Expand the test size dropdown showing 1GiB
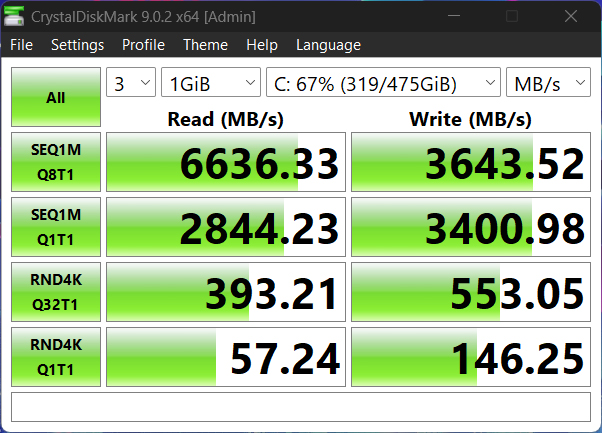 tap(211, 82)
